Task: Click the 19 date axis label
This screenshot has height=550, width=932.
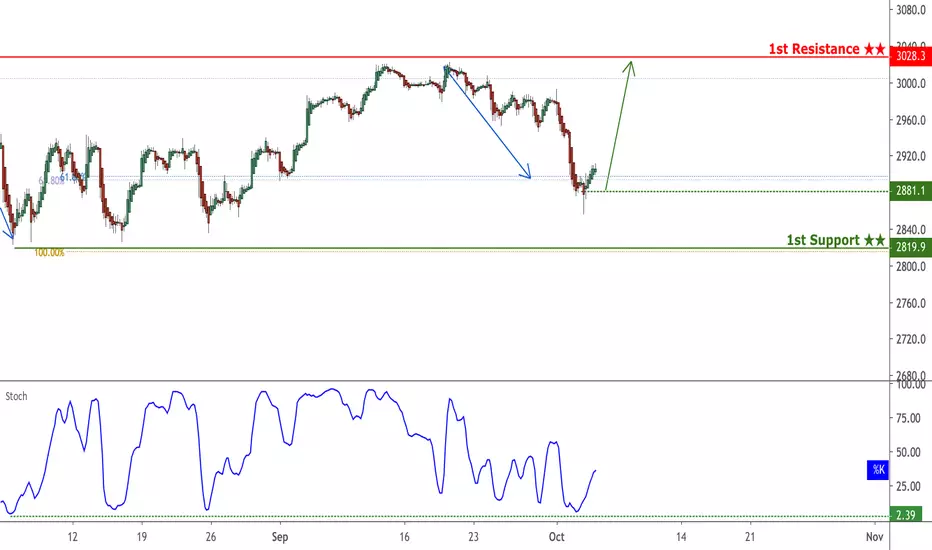Action: (141, 537)
